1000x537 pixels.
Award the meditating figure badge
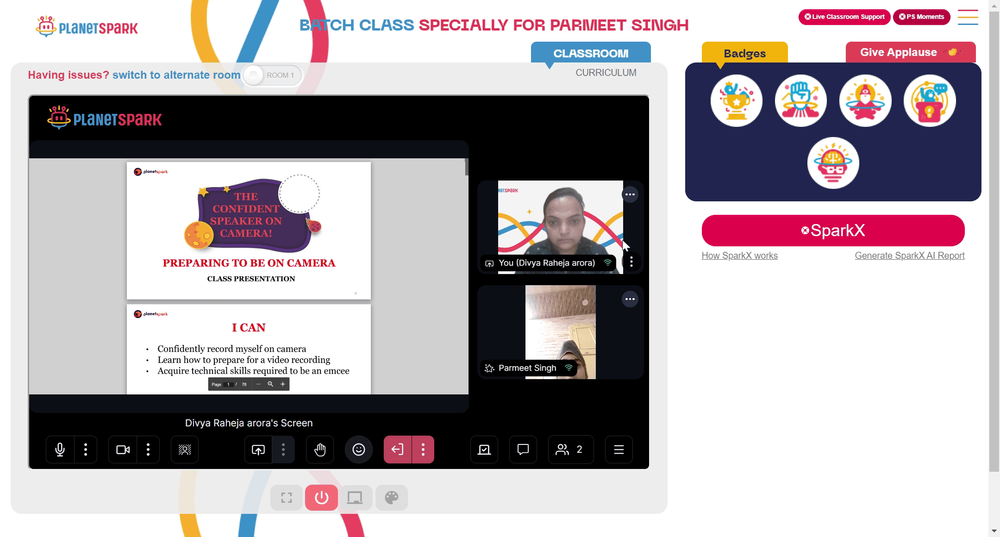coord(865,101)
